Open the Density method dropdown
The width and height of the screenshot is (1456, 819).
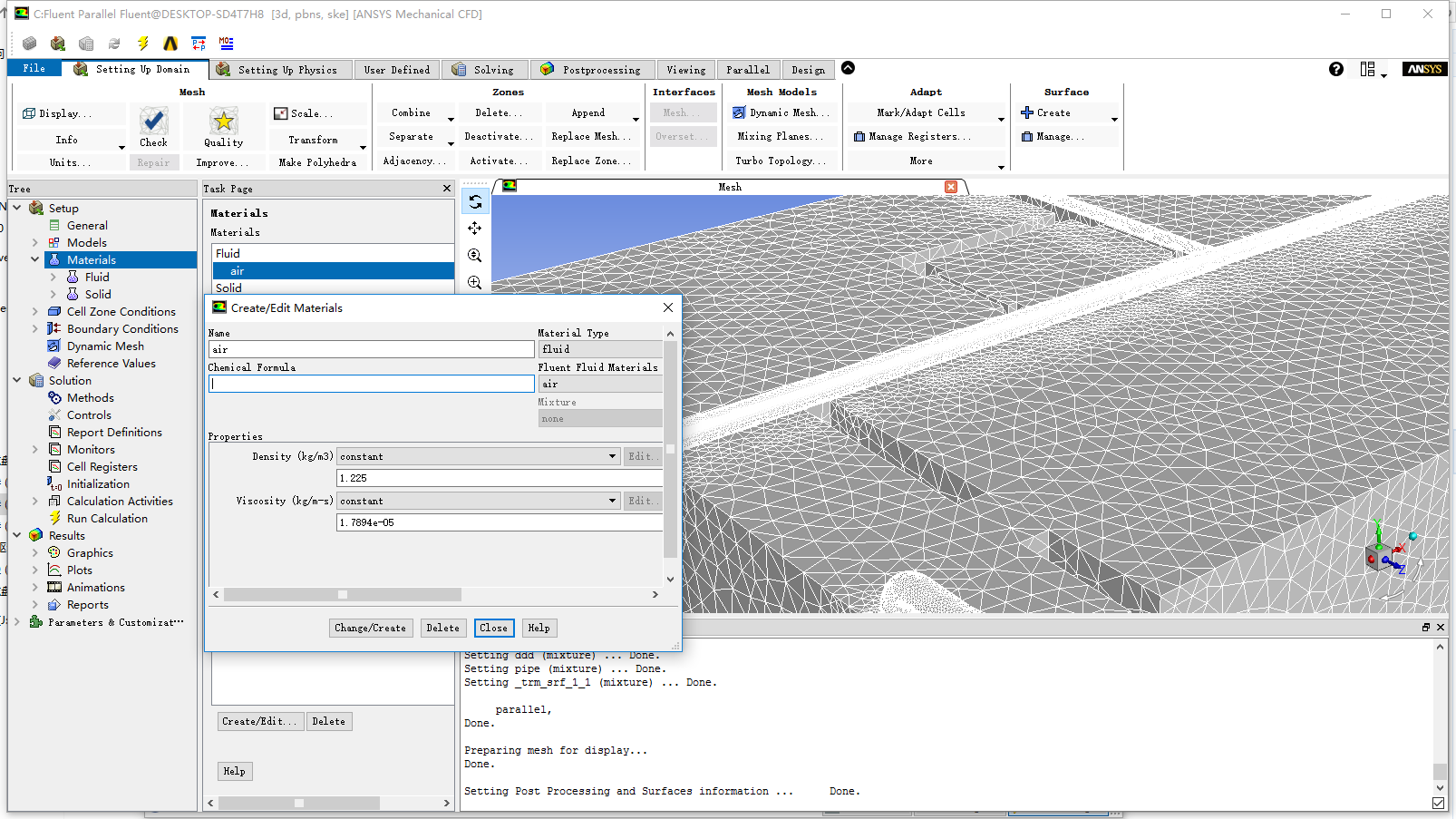coord(612,456)
